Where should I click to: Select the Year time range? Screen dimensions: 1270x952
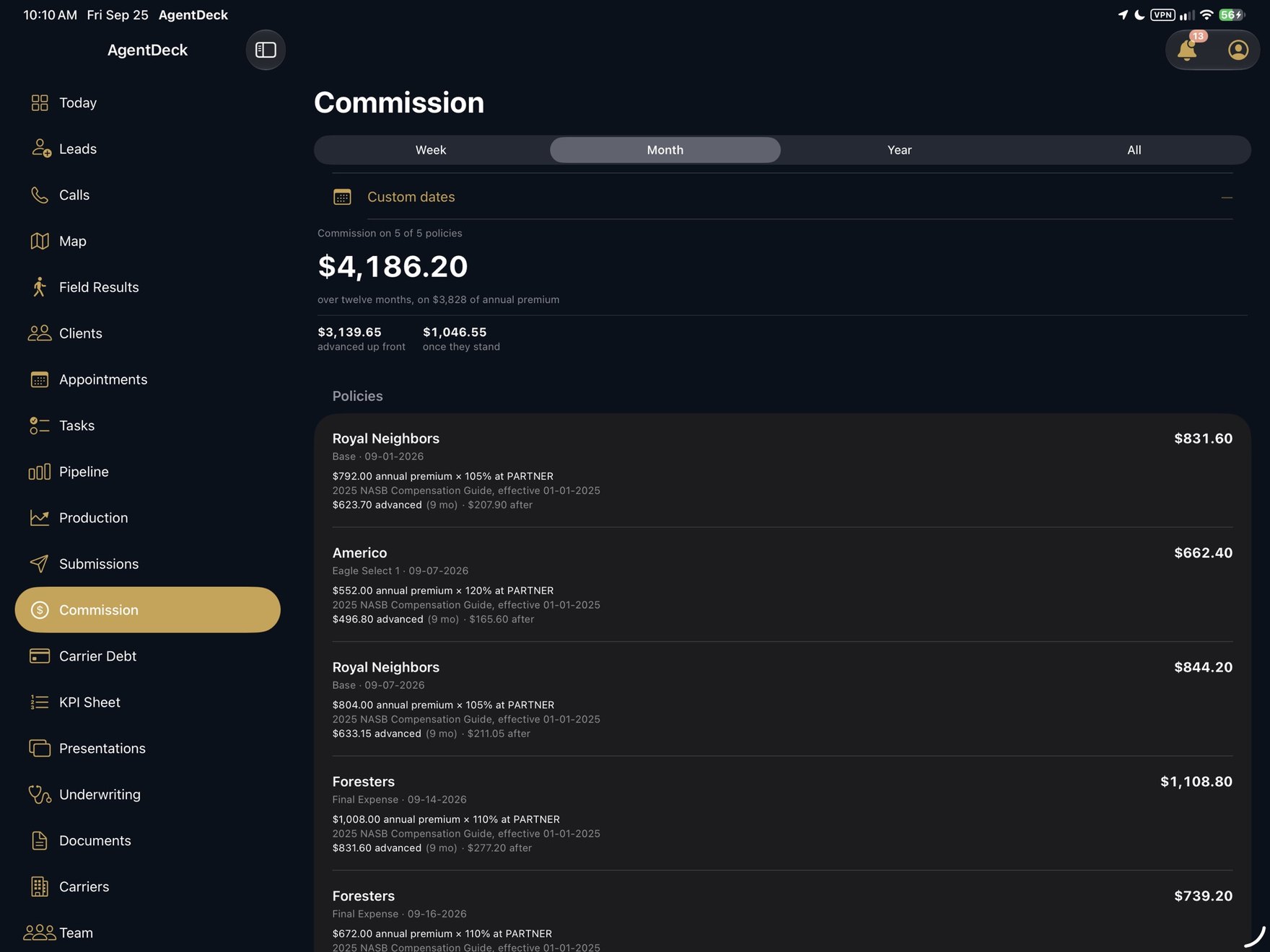(x=900, y=150)
